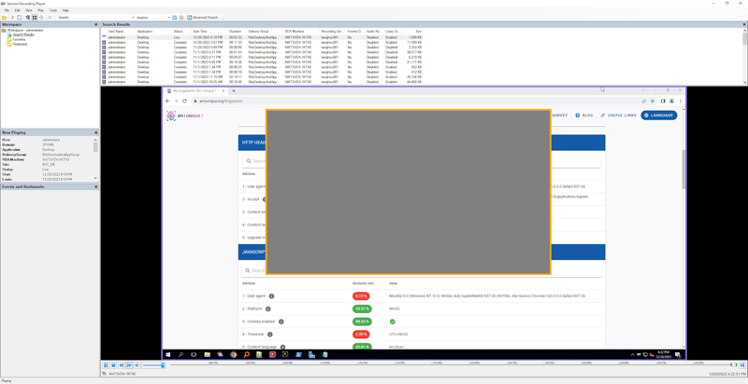Screen dimensions: 748x384
Task: Click Windows Start button in recorded taskbar
Action: pos(168,354)
